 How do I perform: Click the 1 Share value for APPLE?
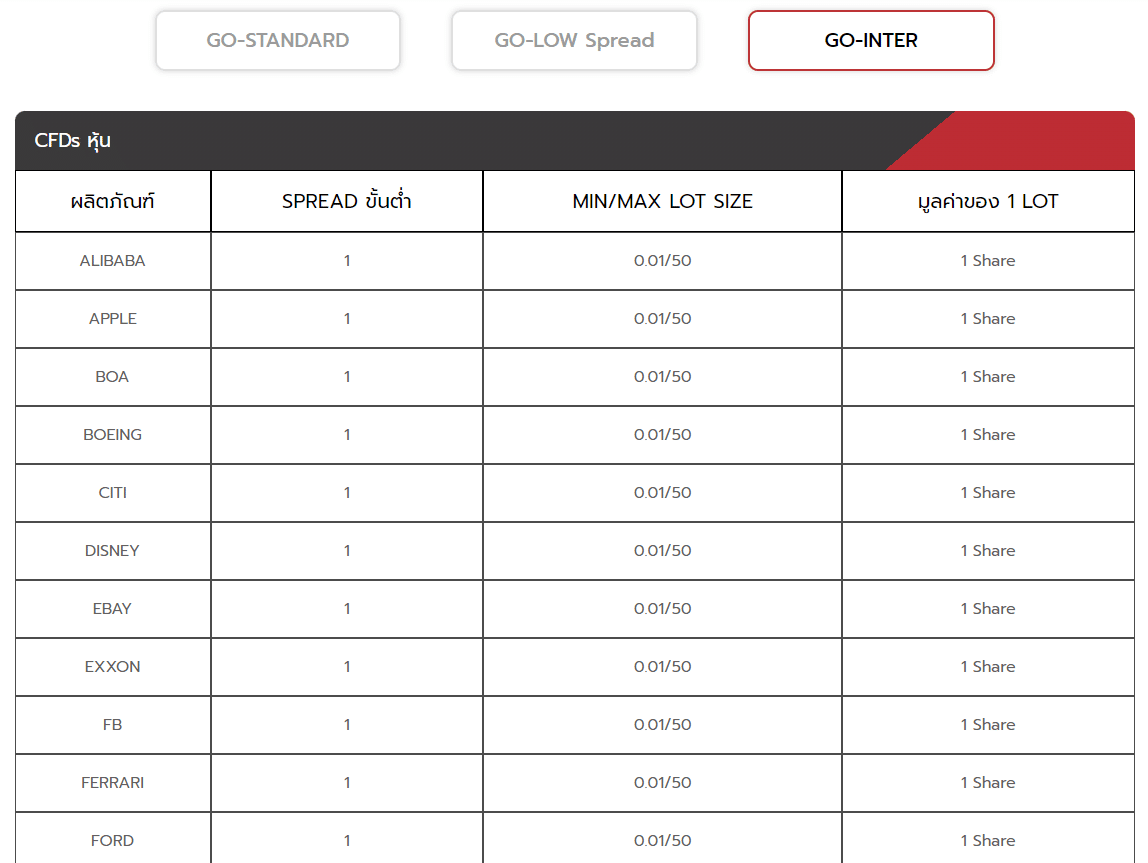988,318
